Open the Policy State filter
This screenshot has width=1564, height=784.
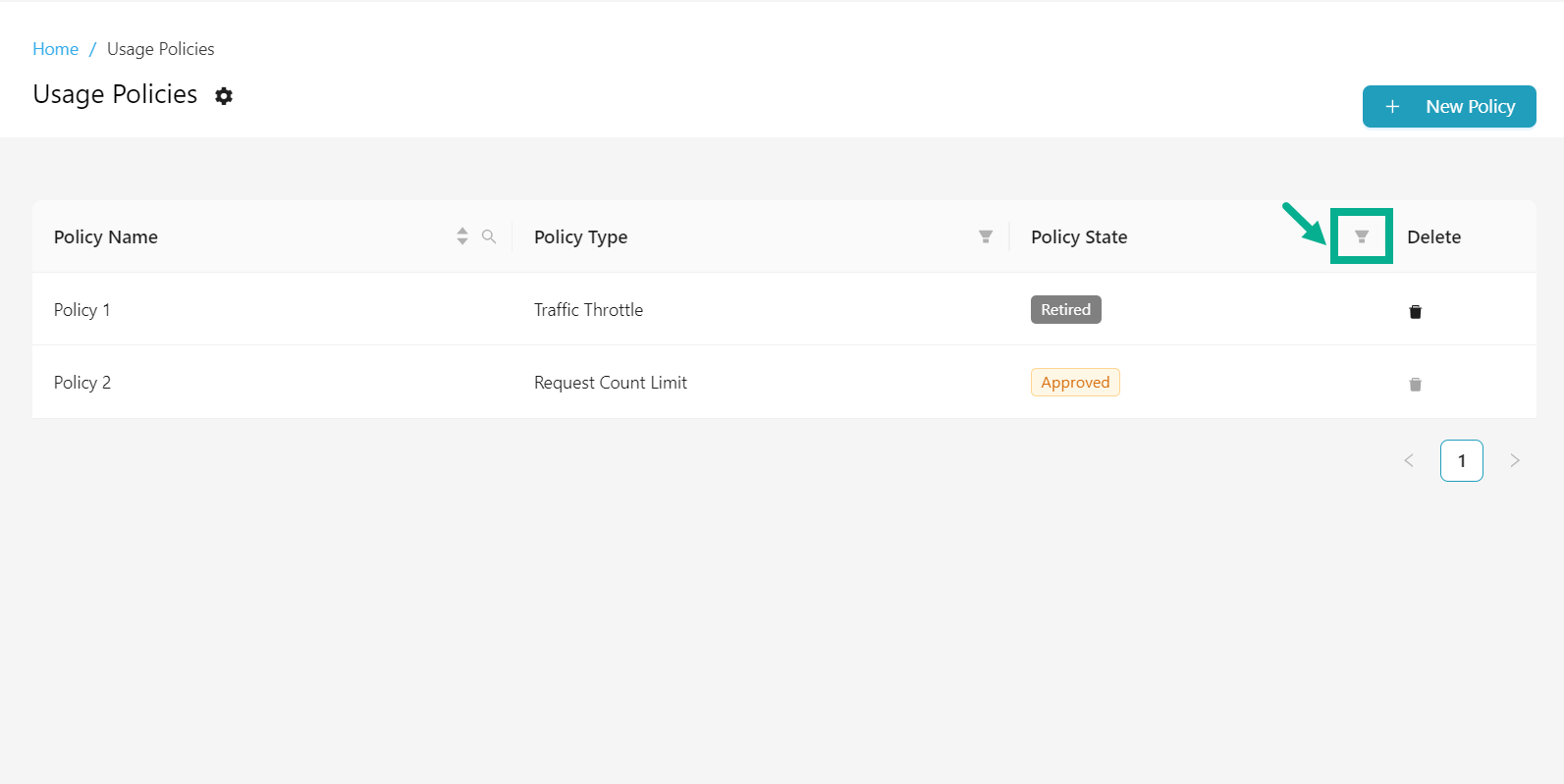[x=1362, y=236]
